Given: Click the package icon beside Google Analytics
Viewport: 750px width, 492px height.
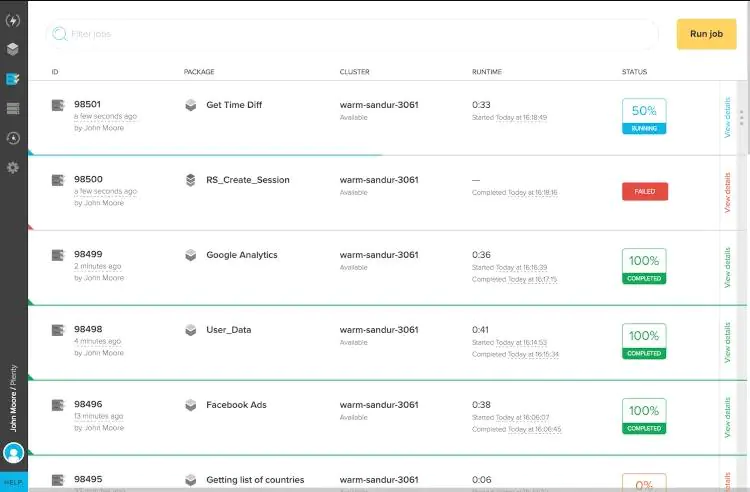Looking at the screenshot, I should coord(190,255).
